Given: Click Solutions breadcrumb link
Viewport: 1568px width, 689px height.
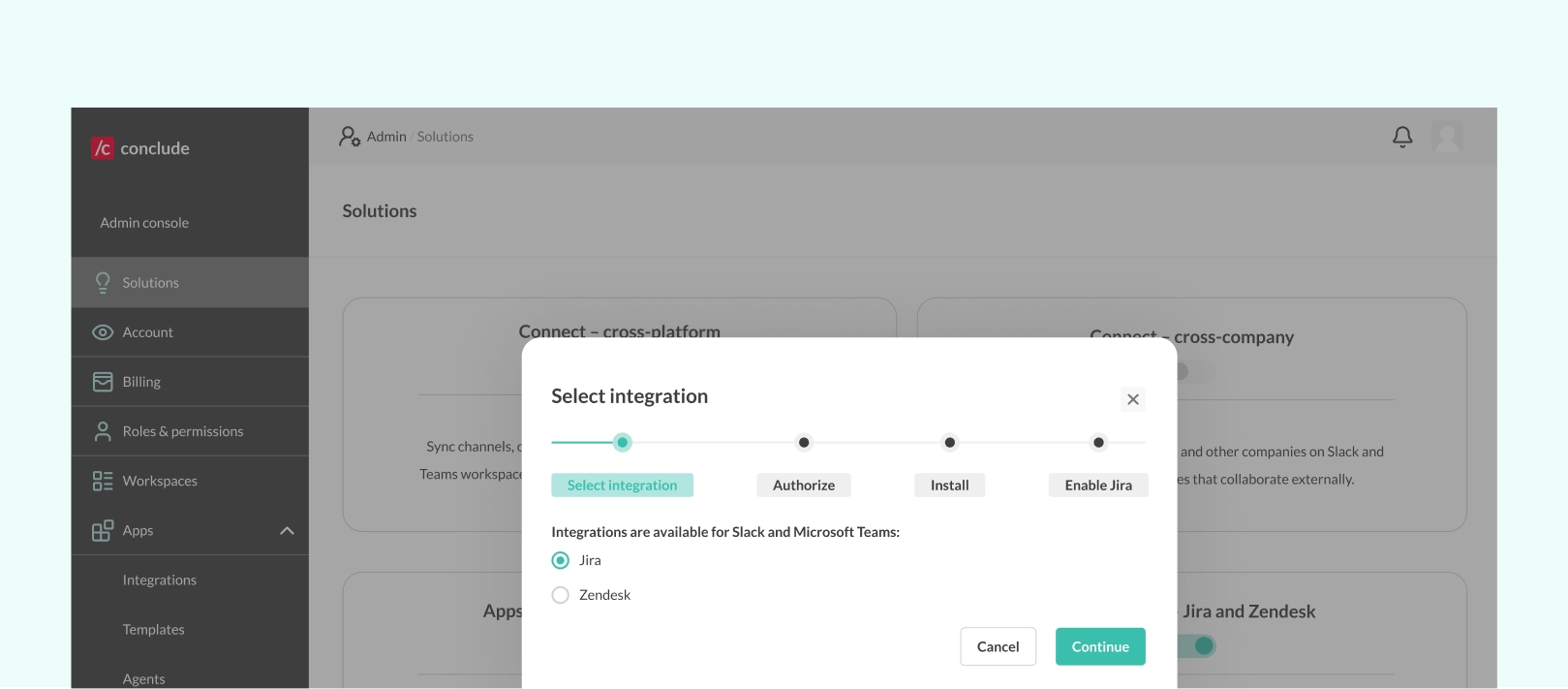Looking at the screenshot, I should pos(446,137).
